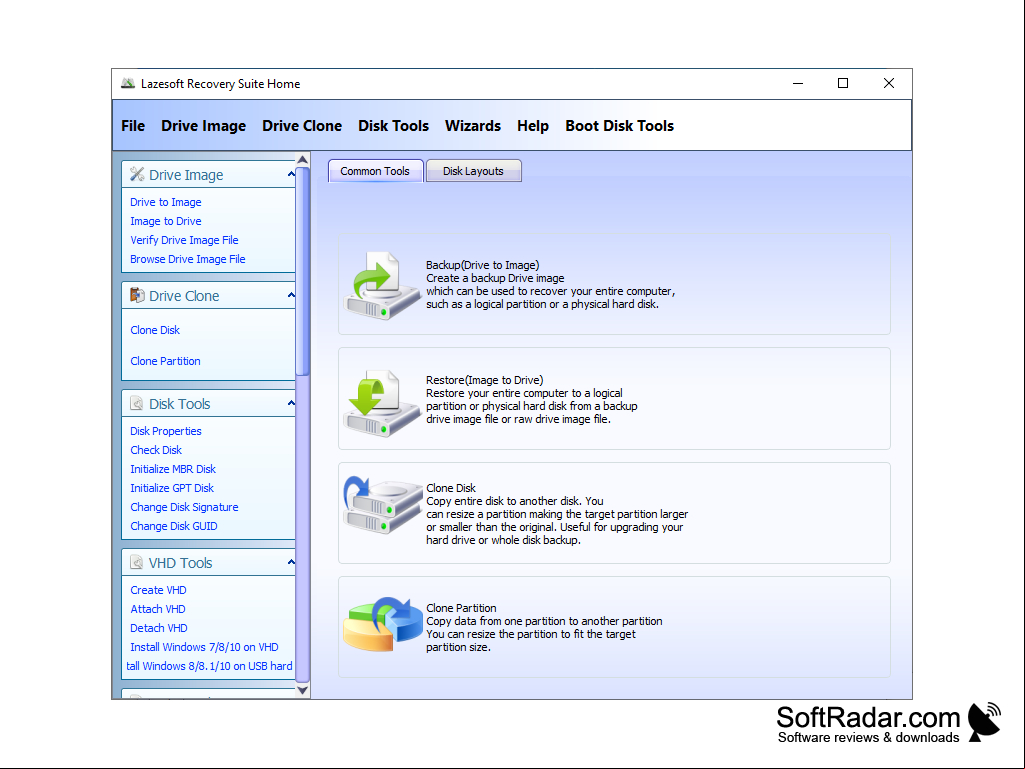Image resolution: width=1025 pixels, height=769 pixels.
Task: Choose Initialize GPT Disk
Action: click(172, 488)
